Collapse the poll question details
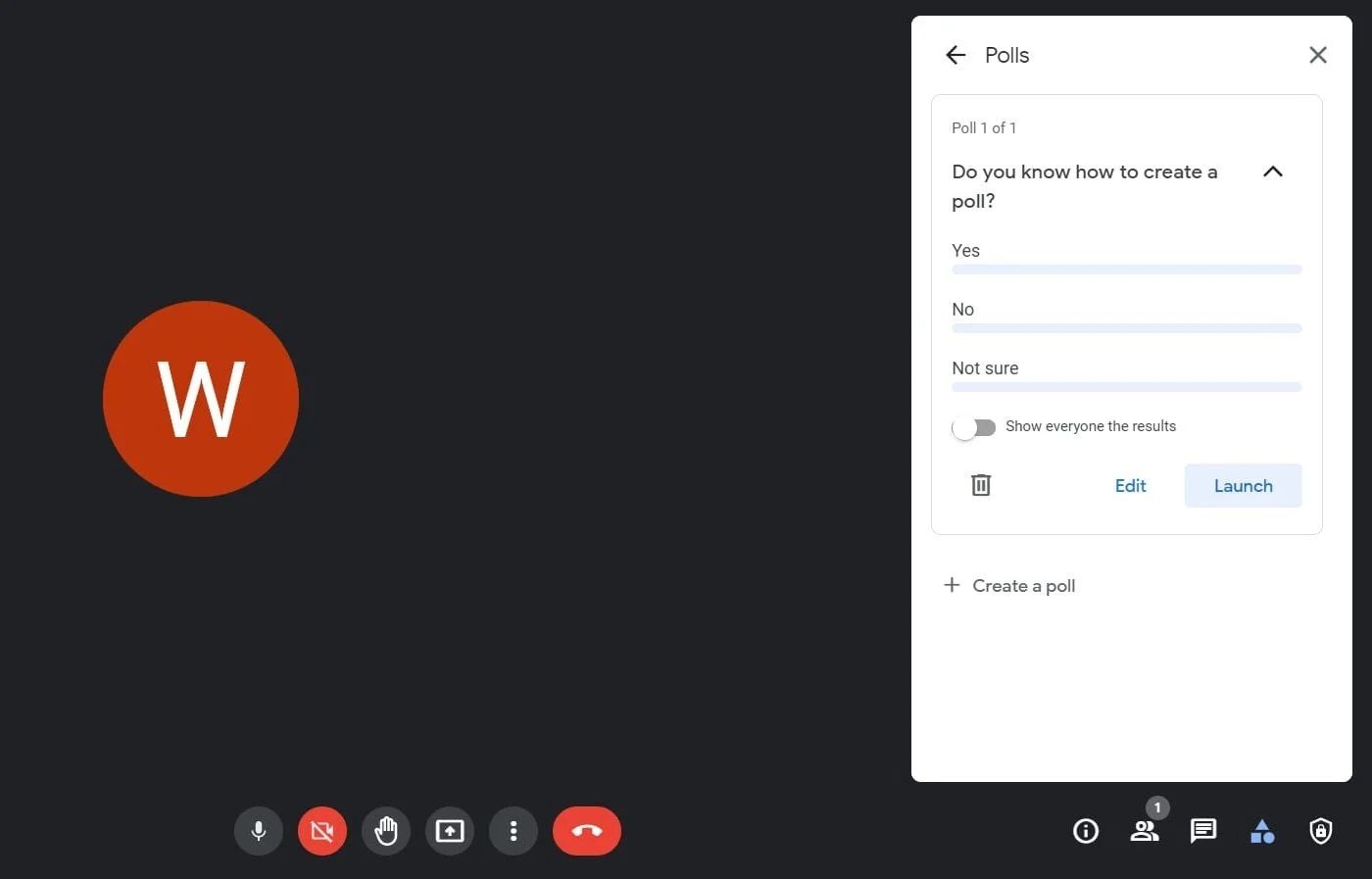The height and width of the screenshot is (879, 1372). [x=1272, y=171]
